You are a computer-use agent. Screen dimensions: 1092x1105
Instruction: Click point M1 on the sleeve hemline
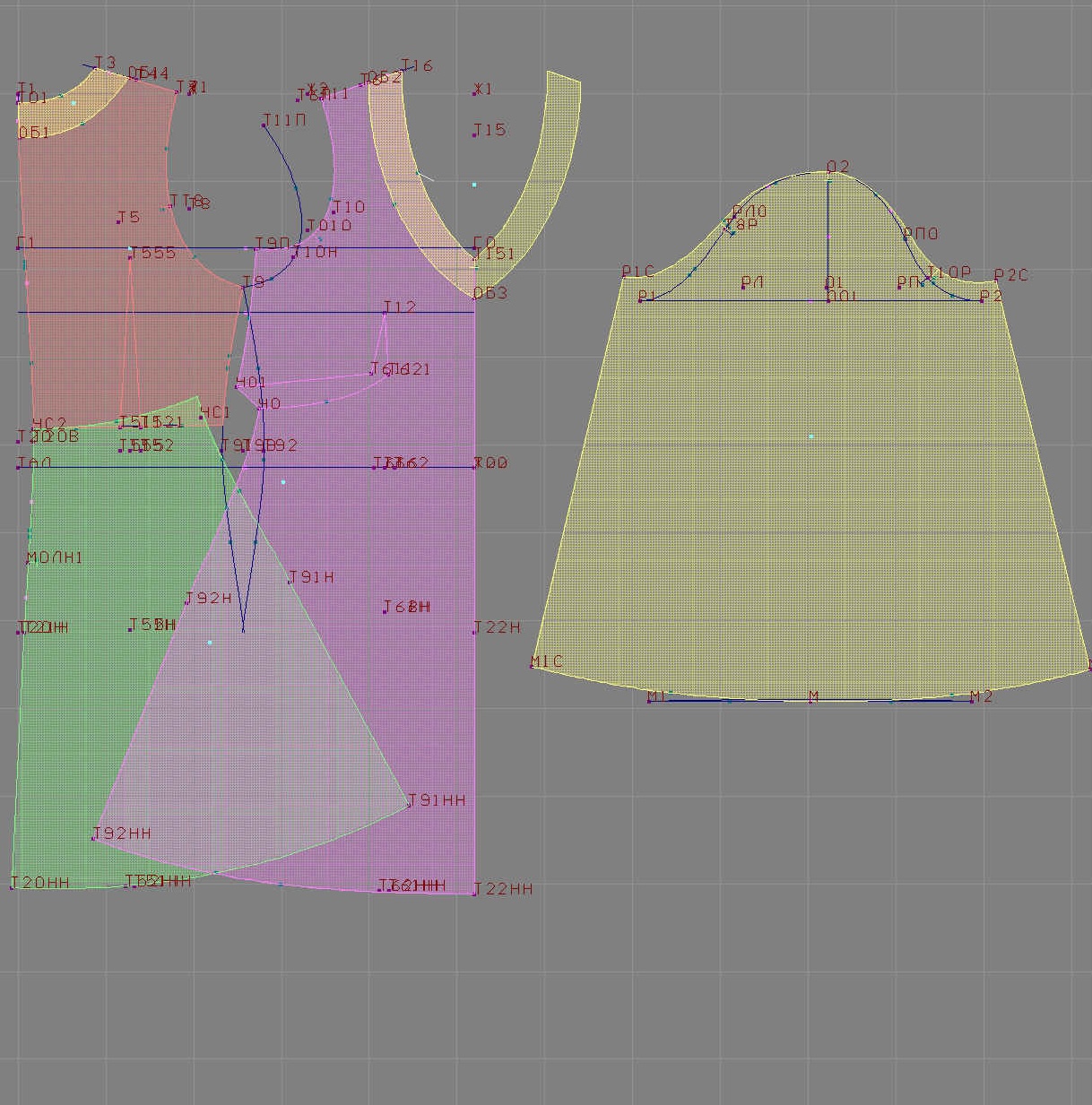click(x=650, y=700)
